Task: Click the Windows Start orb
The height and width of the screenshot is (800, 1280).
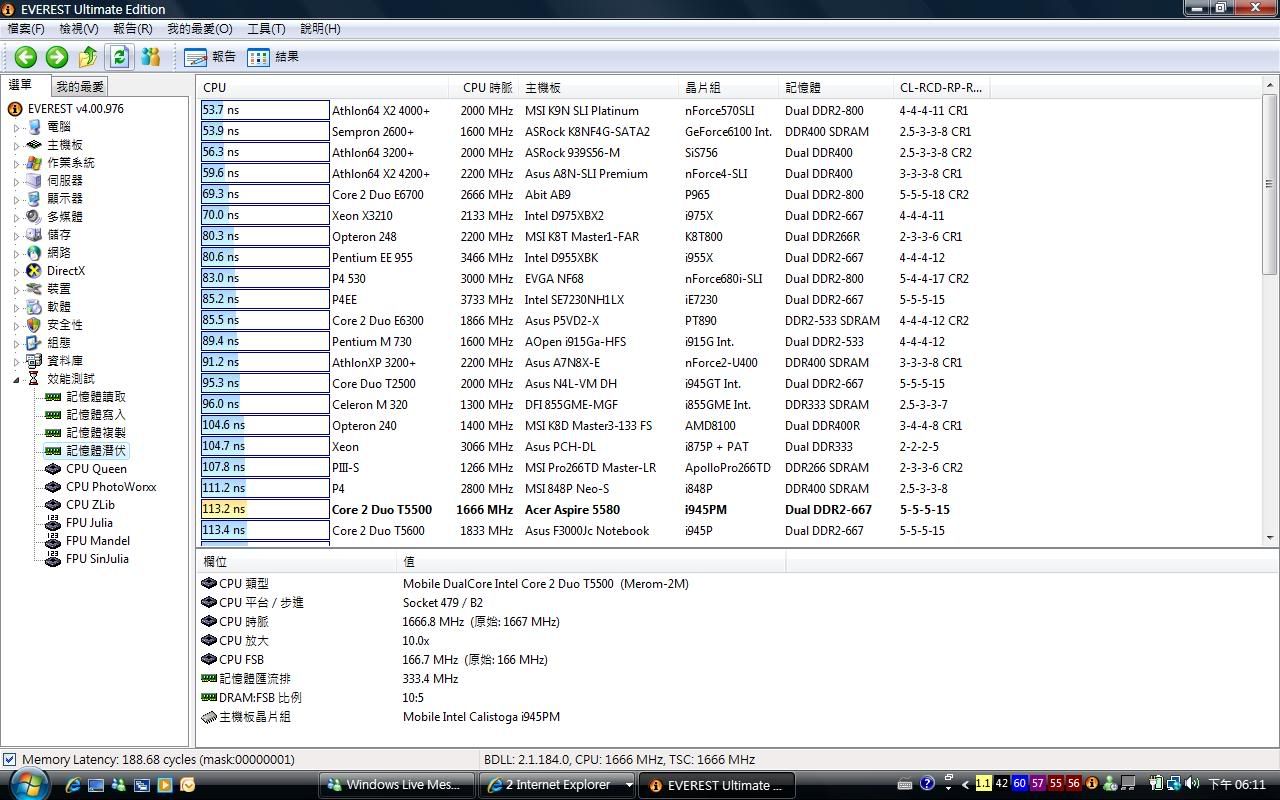Action: tap(27, 783)
